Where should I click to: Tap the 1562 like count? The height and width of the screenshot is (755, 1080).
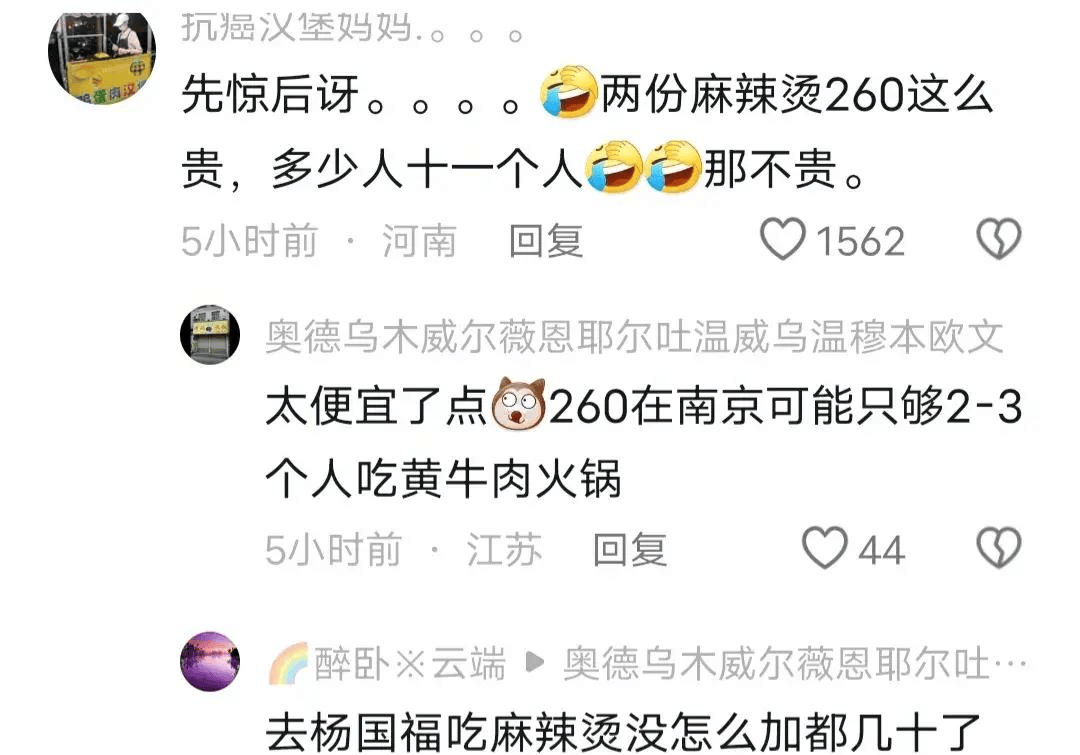coord(860,242)
